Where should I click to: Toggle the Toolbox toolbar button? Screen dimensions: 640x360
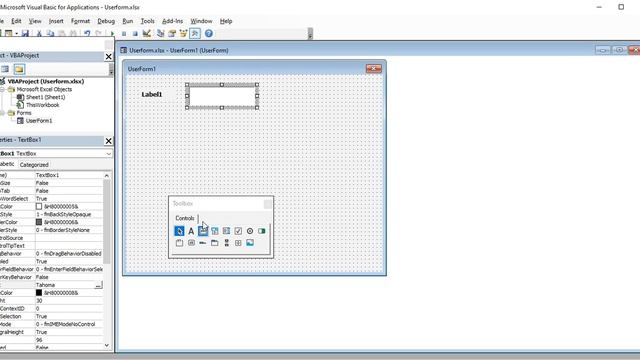tap(195, 33)
